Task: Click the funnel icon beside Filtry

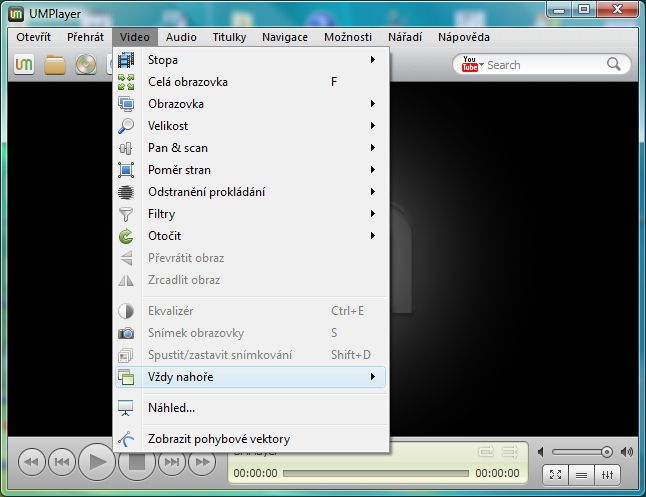Action: (x=126, y=214)
